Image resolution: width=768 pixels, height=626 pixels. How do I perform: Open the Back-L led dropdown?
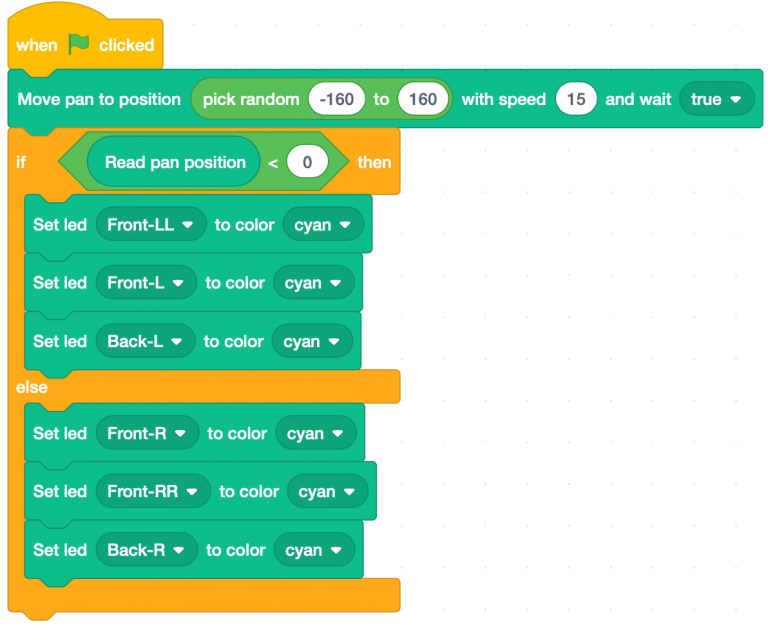point(145,341)
